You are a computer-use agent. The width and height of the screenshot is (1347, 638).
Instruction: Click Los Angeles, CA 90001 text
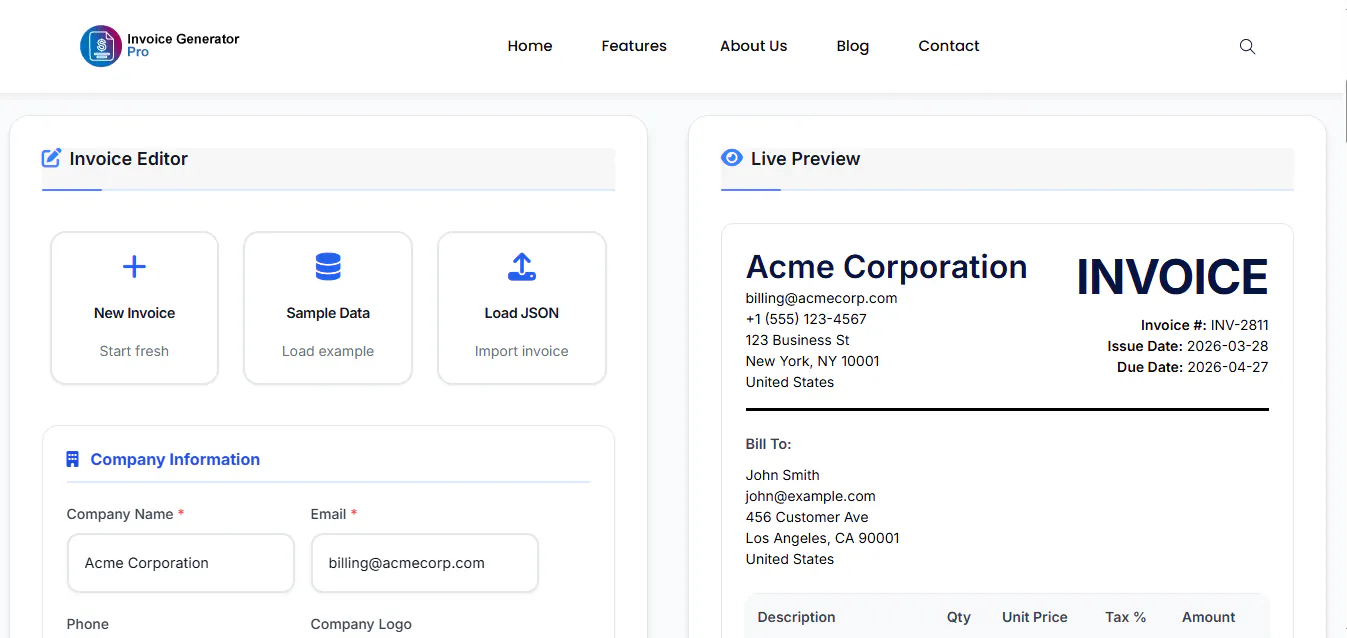(822, 538)
